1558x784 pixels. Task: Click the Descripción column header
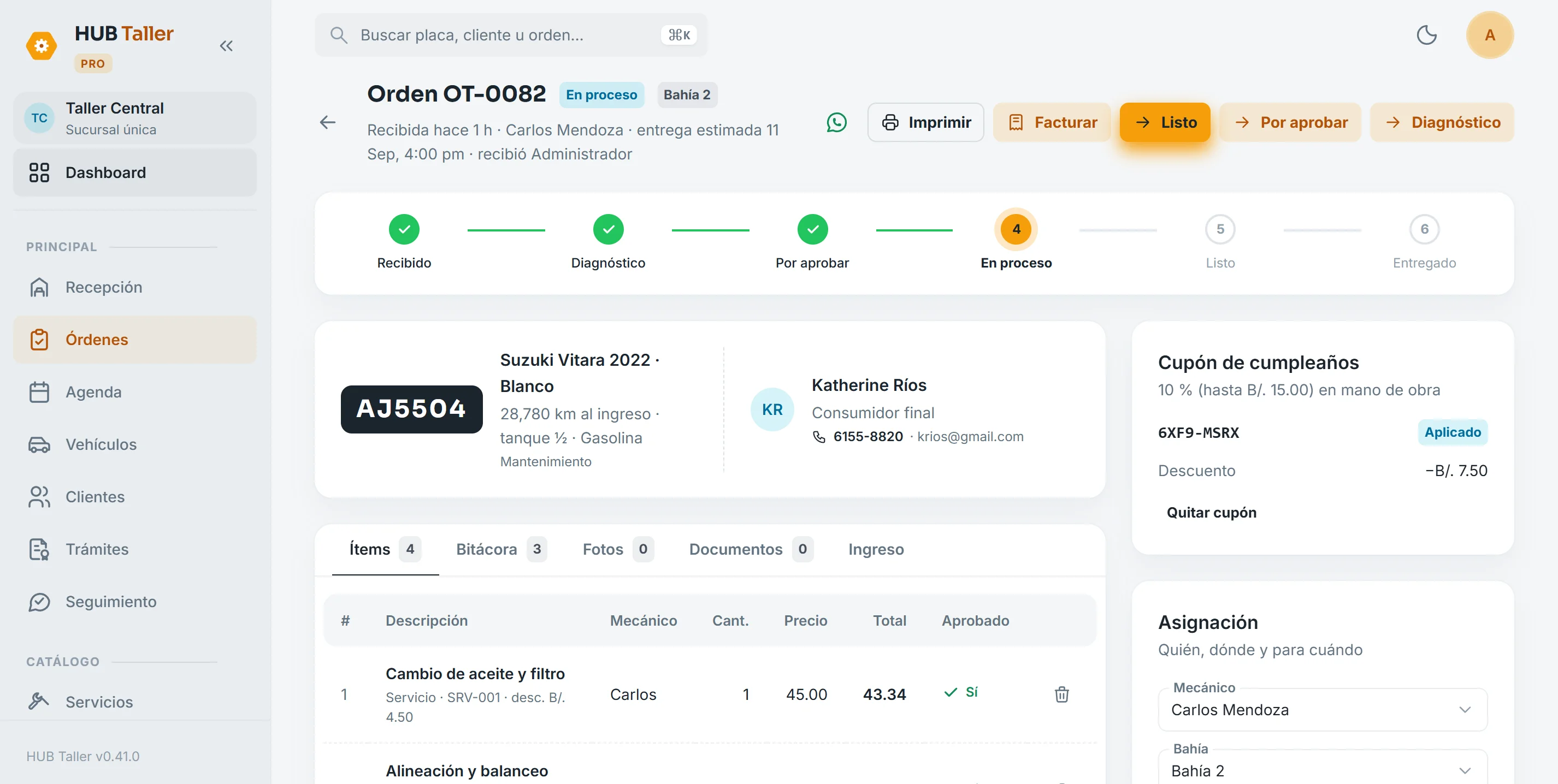427,621
